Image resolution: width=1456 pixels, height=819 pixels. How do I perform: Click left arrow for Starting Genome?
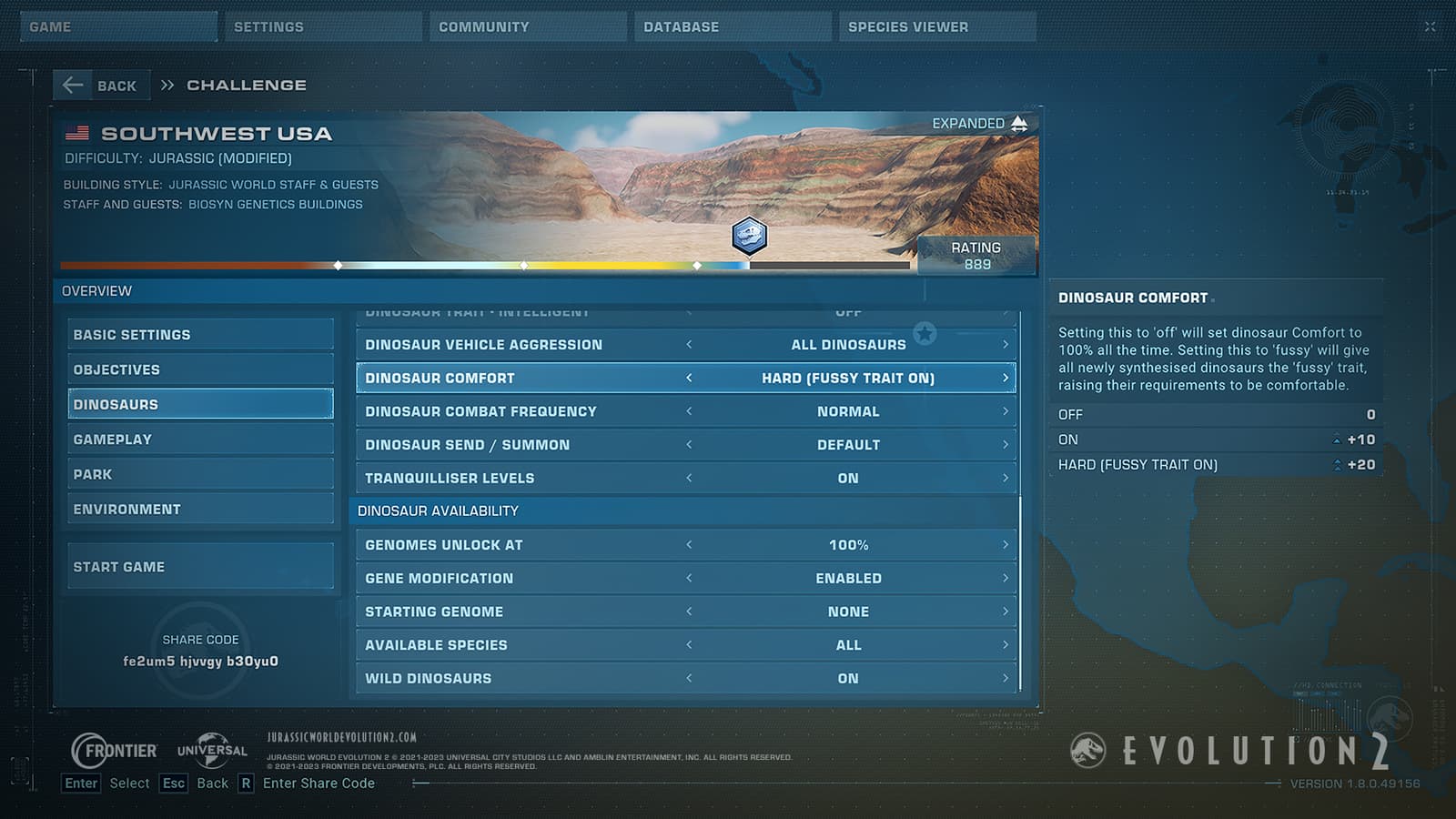point(689,612)
